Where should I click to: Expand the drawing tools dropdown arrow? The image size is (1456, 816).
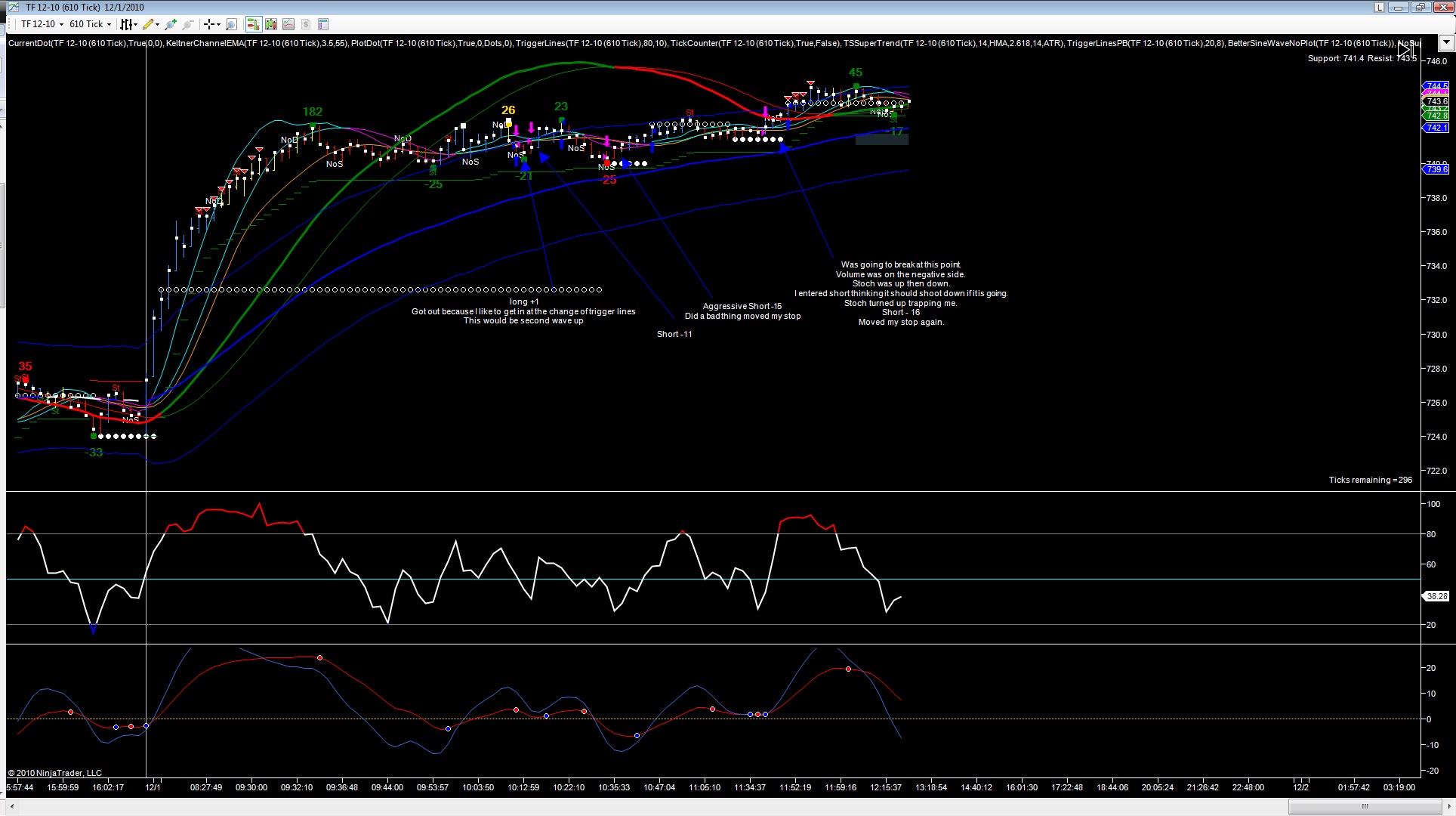coord(157,24)
